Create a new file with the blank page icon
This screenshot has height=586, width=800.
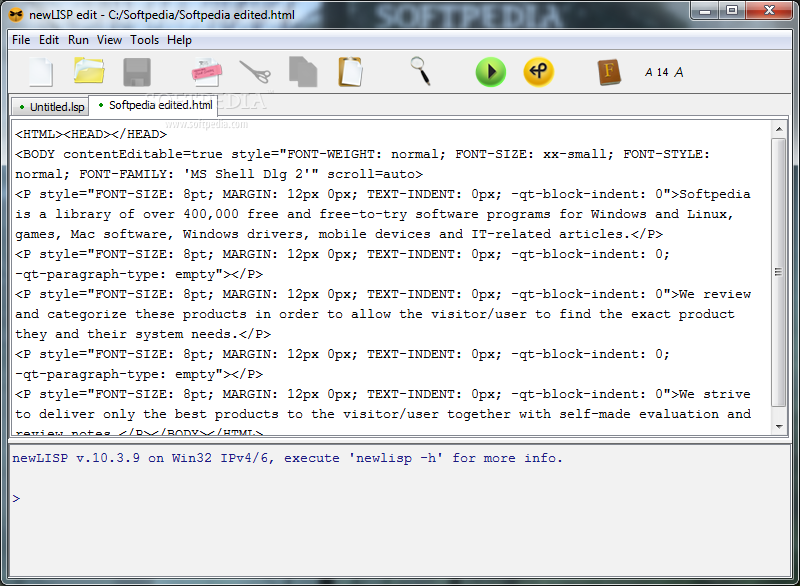(41, 72)
